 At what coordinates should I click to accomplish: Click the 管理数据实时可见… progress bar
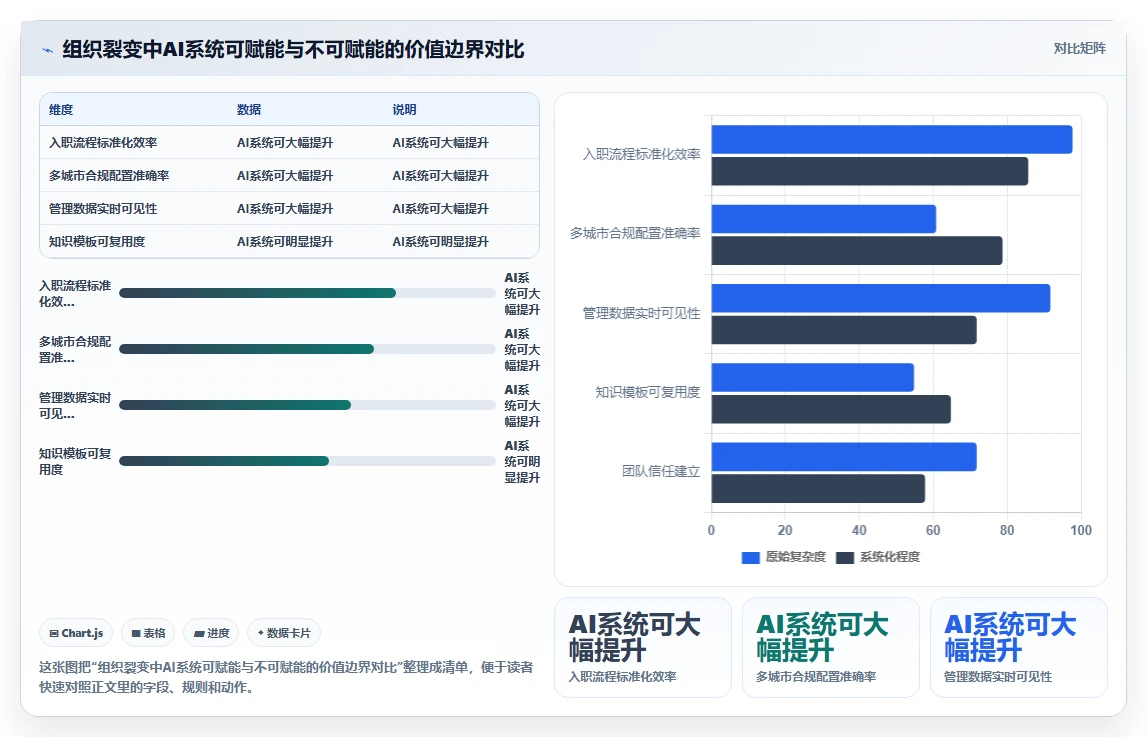click(x=307, y=405)
